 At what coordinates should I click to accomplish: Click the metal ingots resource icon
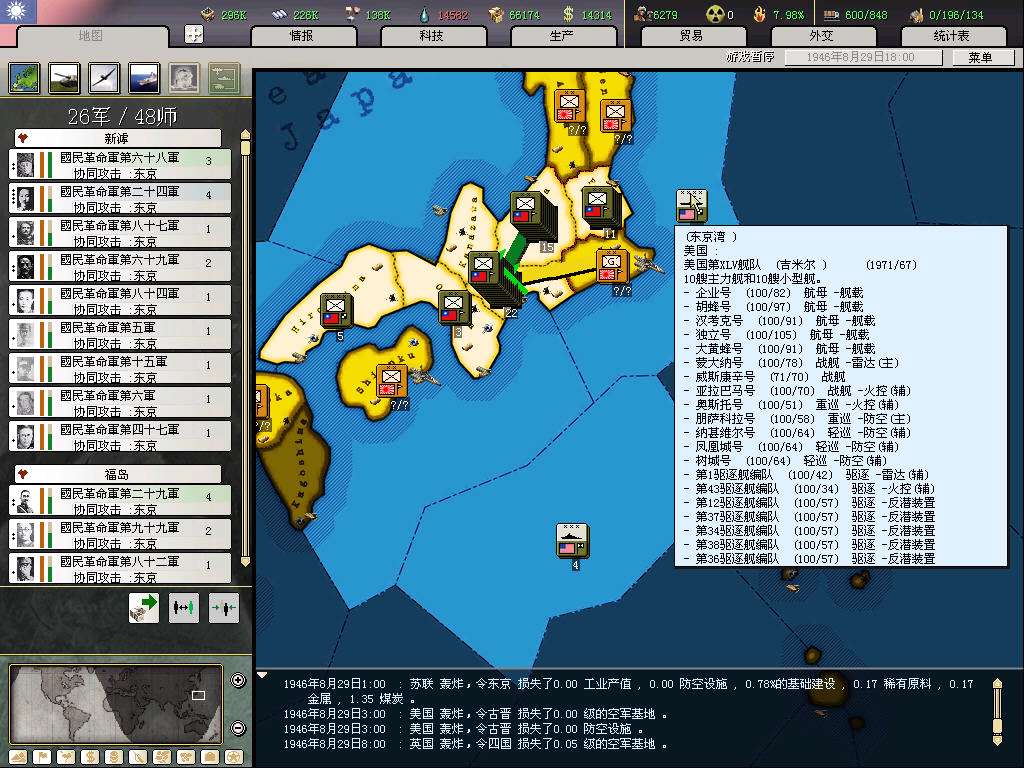tap(279, 14)
